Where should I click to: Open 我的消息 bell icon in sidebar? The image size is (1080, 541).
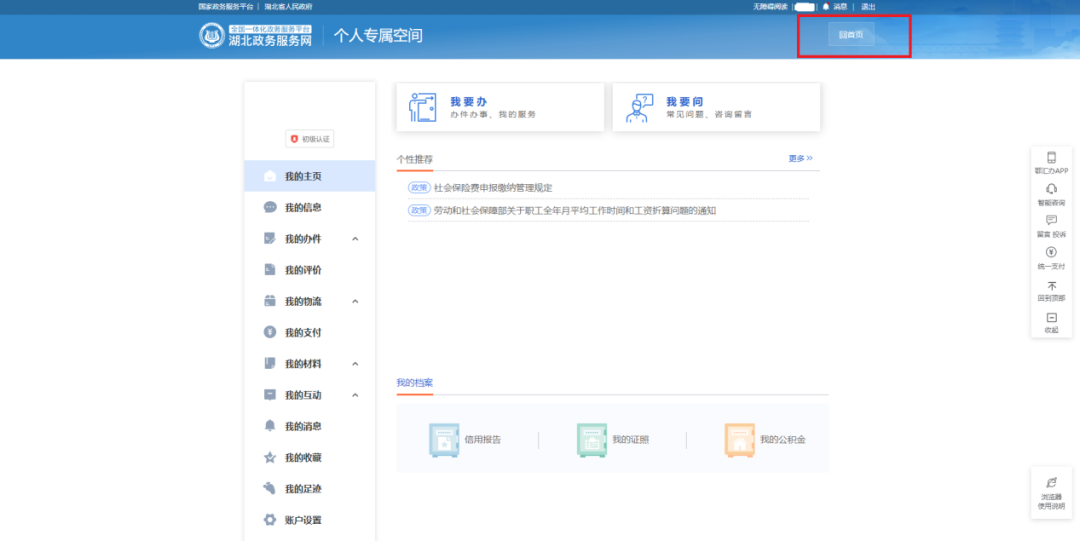270,426
